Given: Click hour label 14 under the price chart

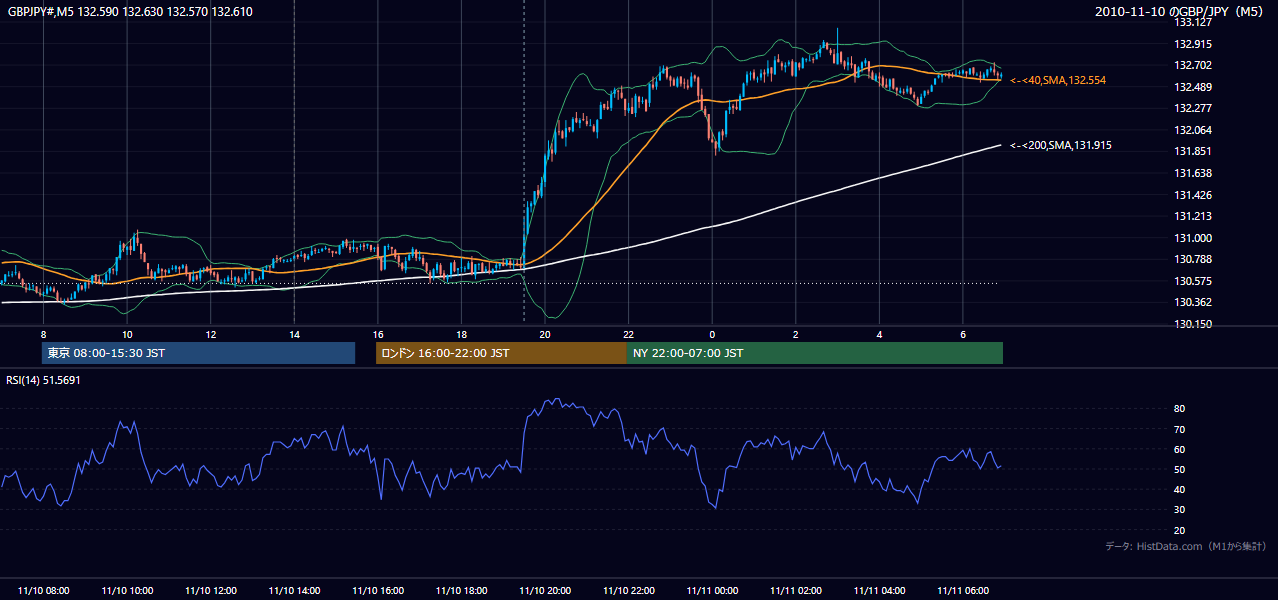Looking at the screenshot, I should pos(294,334).
